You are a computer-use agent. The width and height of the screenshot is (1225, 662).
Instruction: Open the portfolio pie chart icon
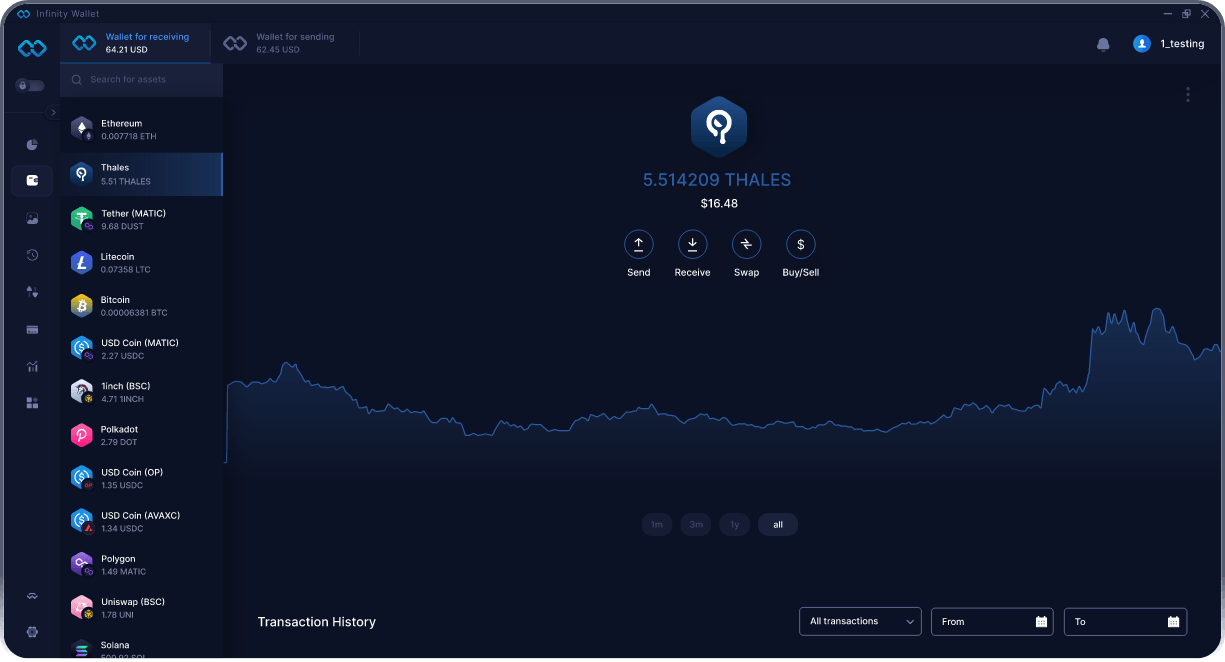pos(32,145)
